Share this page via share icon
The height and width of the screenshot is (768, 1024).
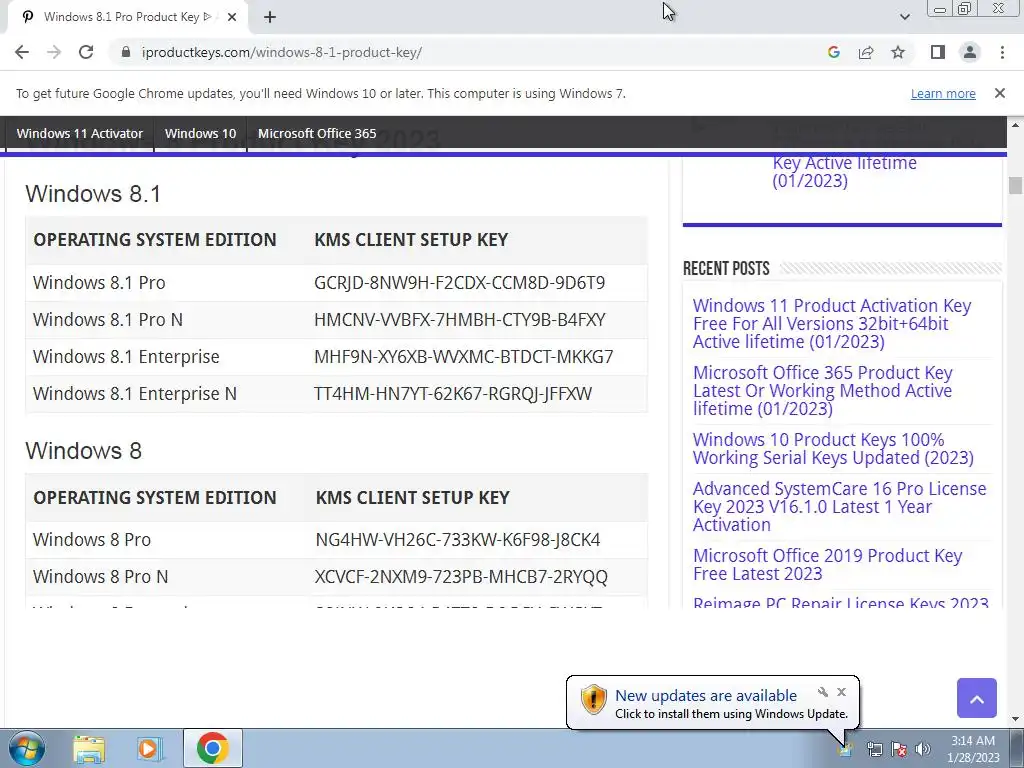tap(866, 52)
